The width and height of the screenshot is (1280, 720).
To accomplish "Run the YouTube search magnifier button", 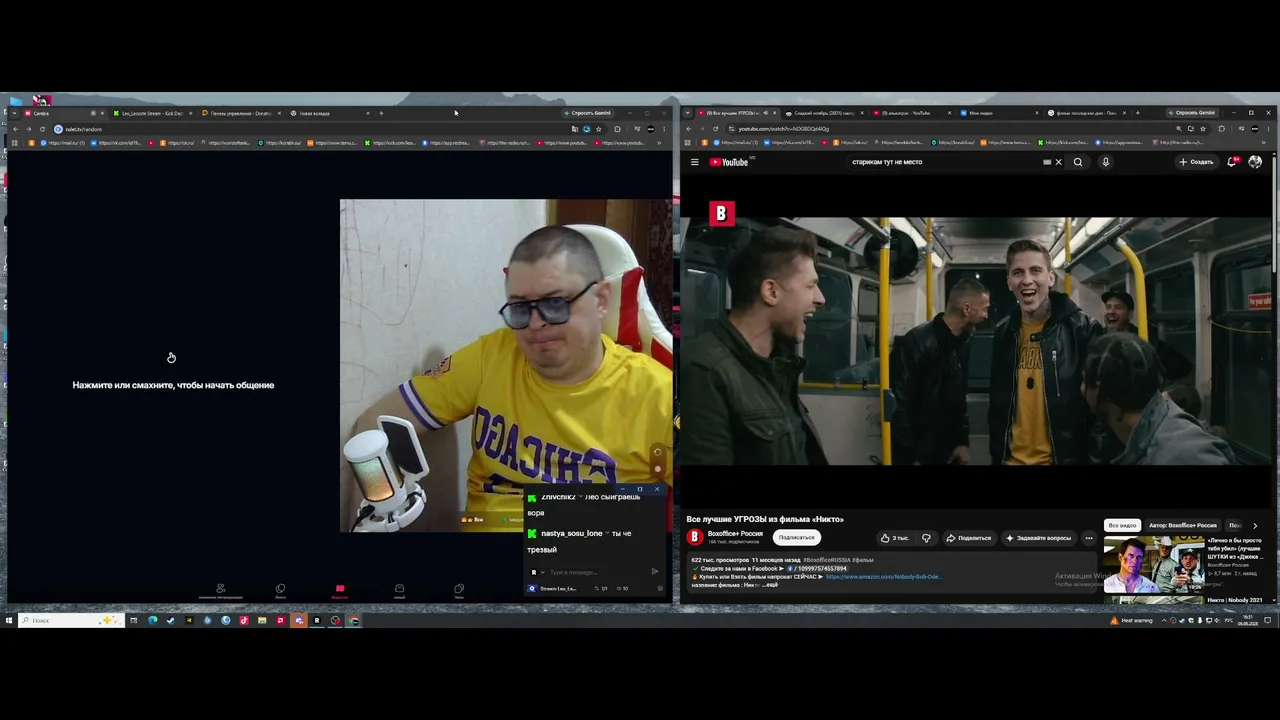I will tap(1078, 162).
